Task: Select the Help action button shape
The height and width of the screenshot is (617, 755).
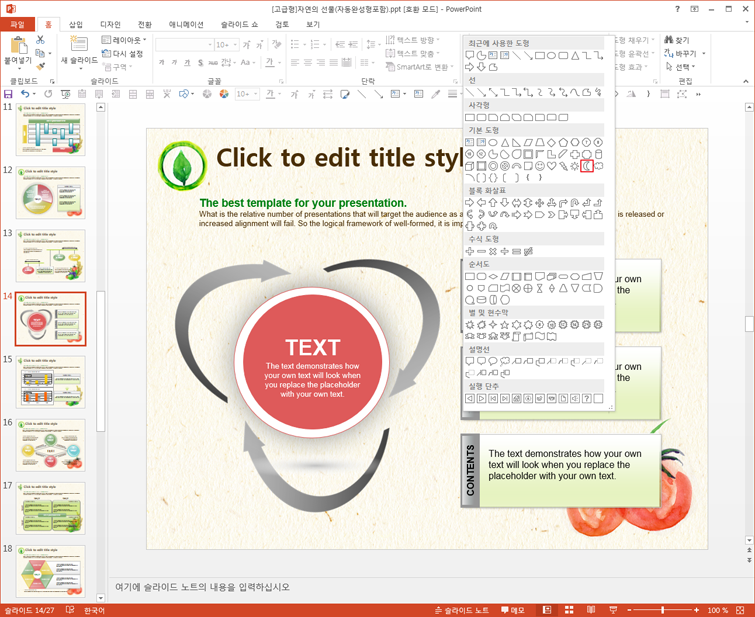Action: tap(586, 398)
